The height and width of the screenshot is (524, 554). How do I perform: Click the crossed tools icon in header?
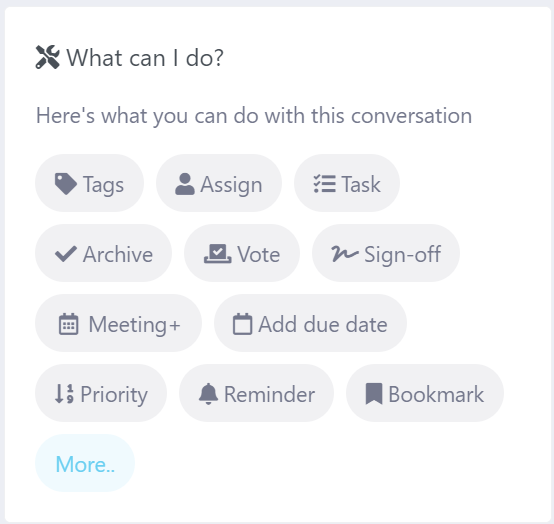pos(48,57)
